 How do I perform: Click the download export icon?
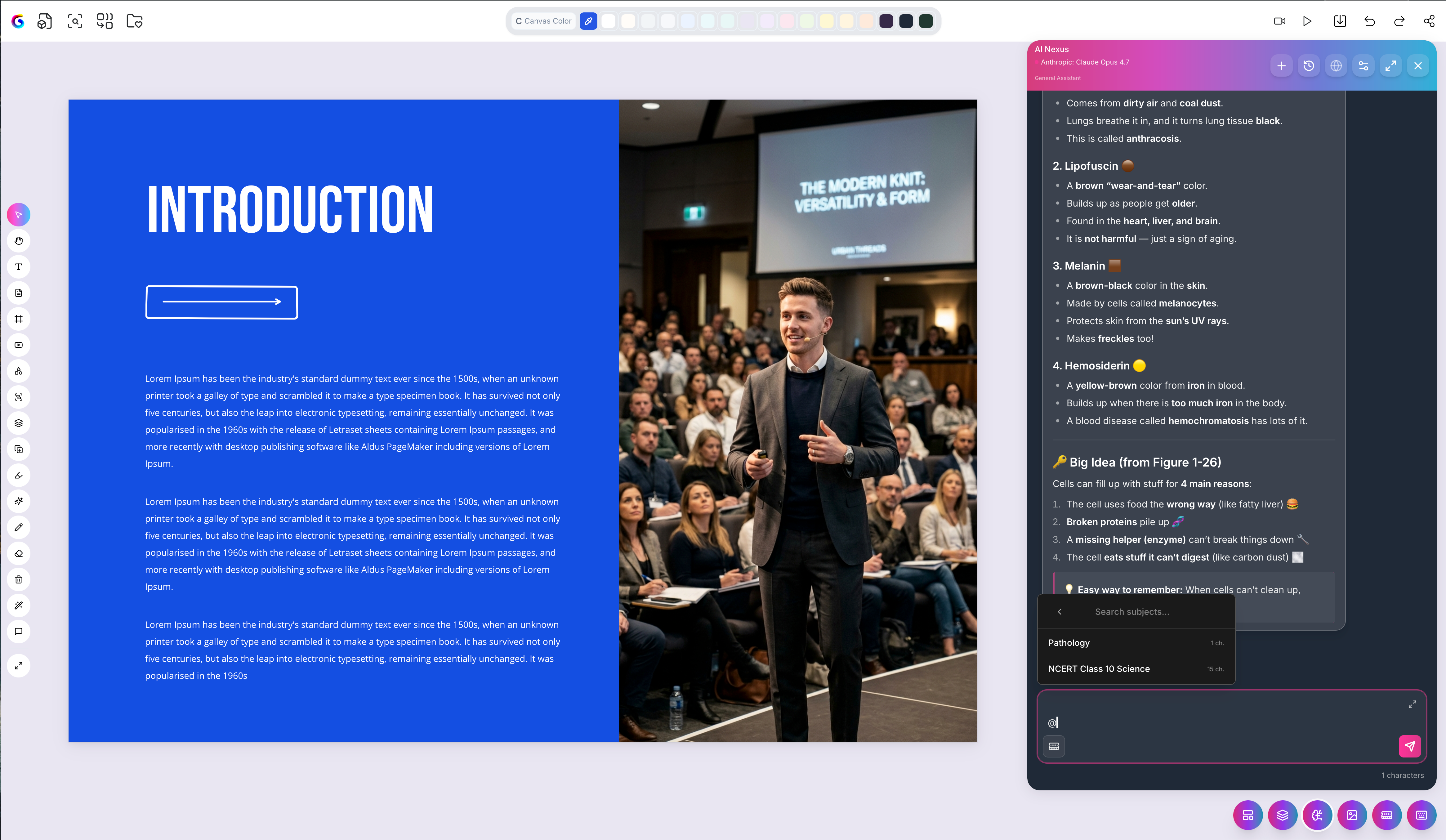point(1340,21)
